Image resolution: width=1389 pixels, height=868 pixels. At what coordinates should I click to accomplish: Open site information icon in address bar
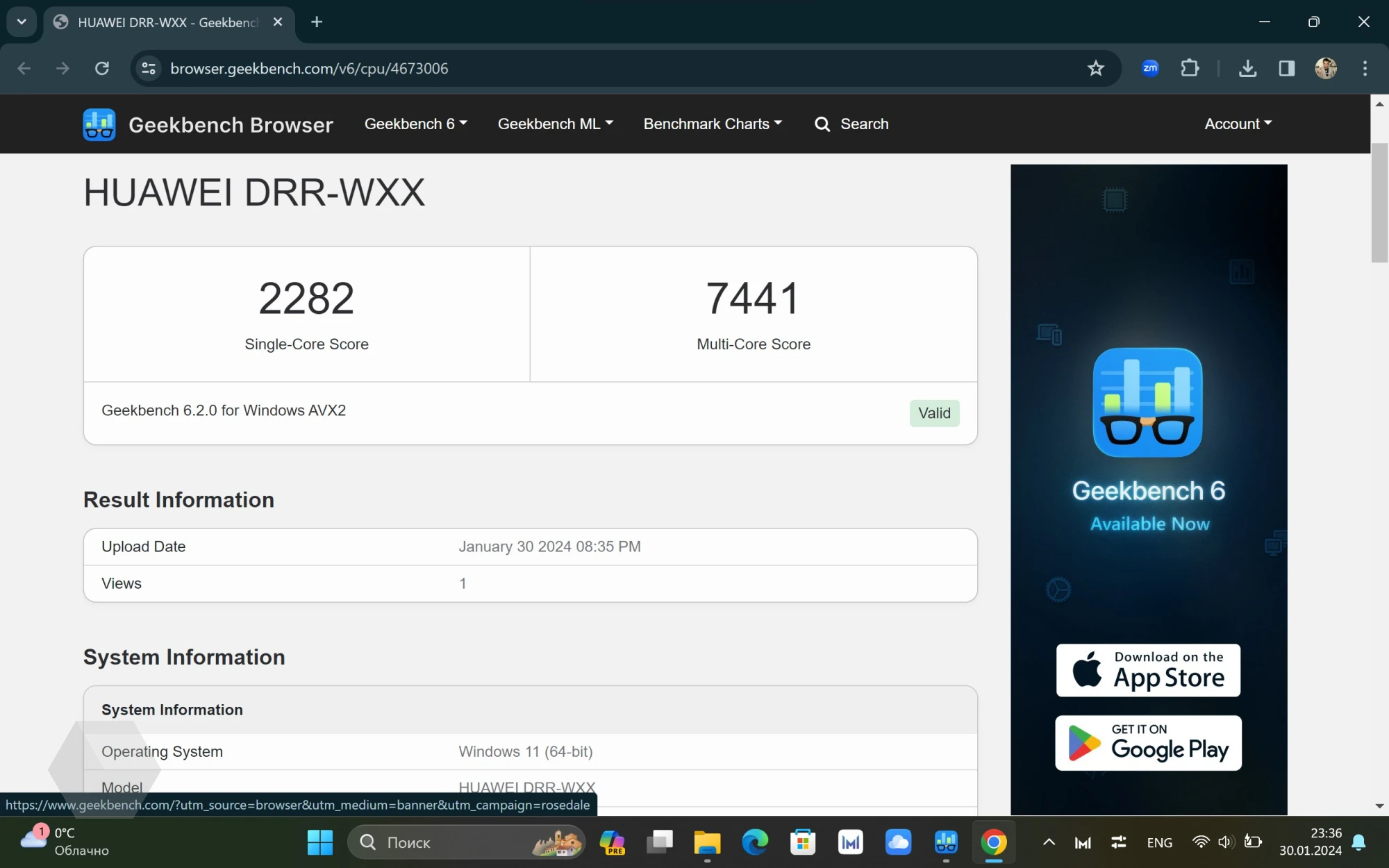click(x=149, y=68)
